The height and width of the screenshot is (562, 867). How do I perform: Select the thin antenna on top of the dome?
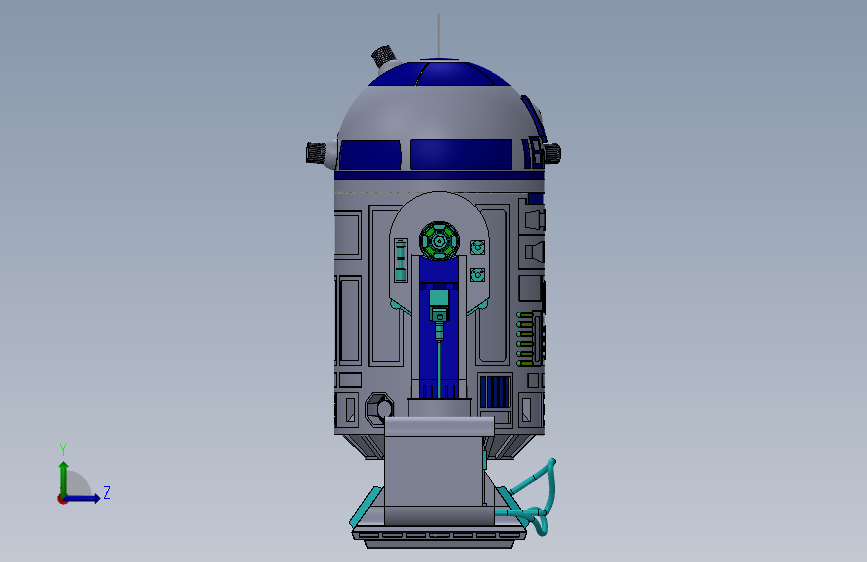(439, 36)
